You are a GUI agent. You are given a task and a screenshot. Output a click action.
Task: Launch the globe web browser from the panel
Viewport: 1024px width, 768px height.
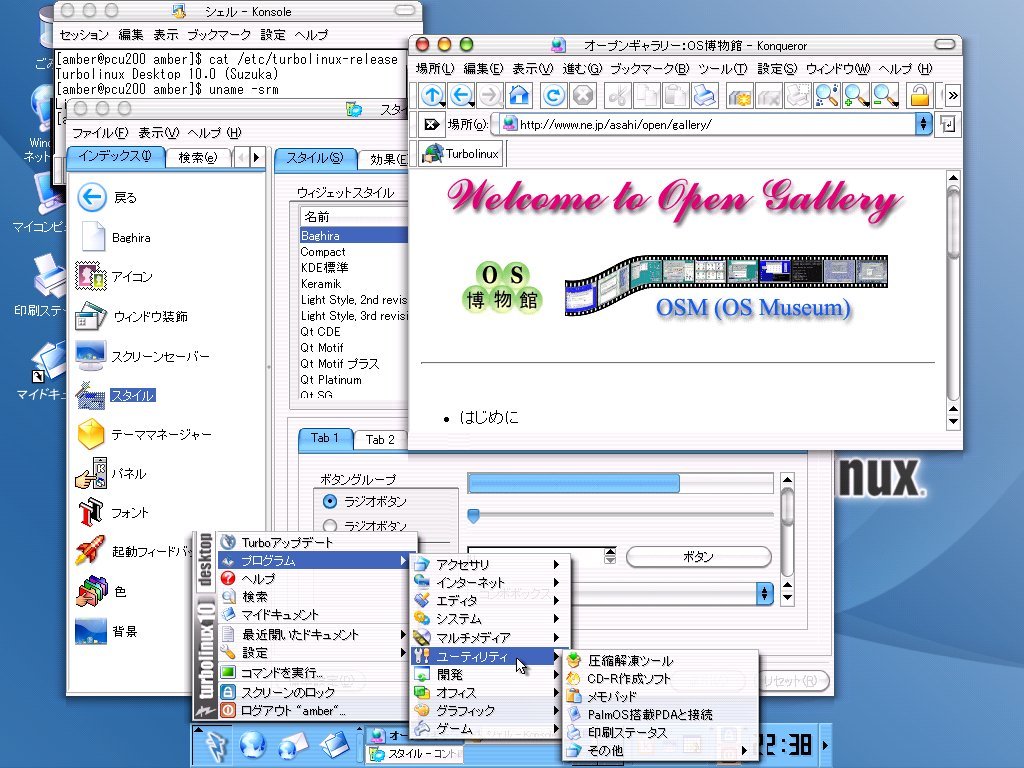[253, 746]
